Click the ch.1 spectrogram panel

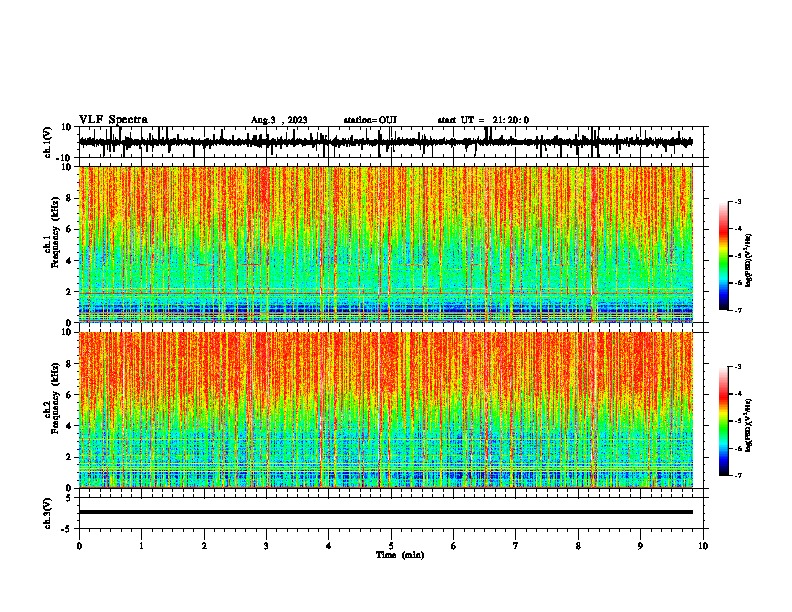pyautogui.click(x=386, y=244)
